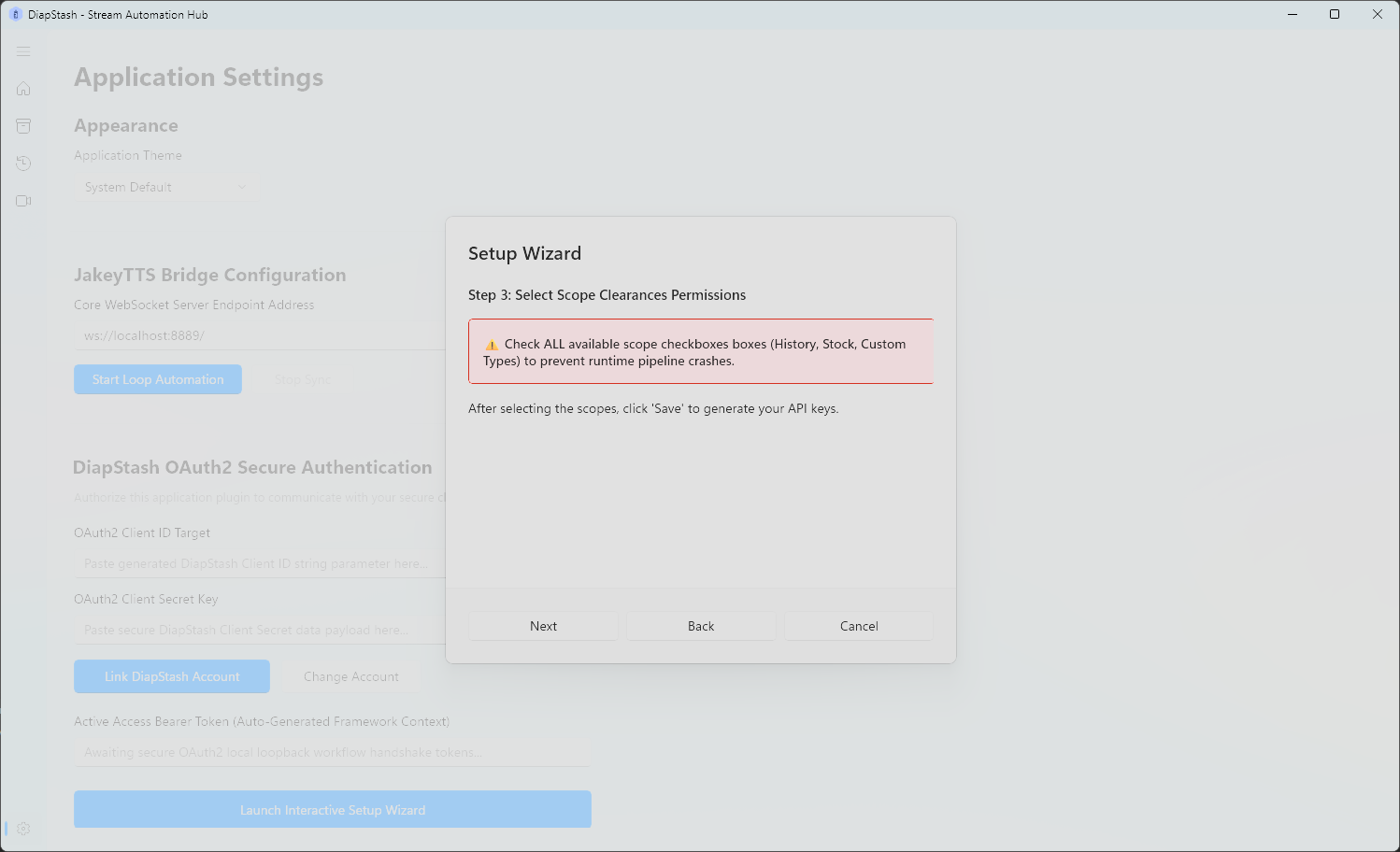This screenshot has height=852, width=1400.
Task: Click 'Step 3: Select Scope Clearances Permissions' text
Action: click(607, 295)
